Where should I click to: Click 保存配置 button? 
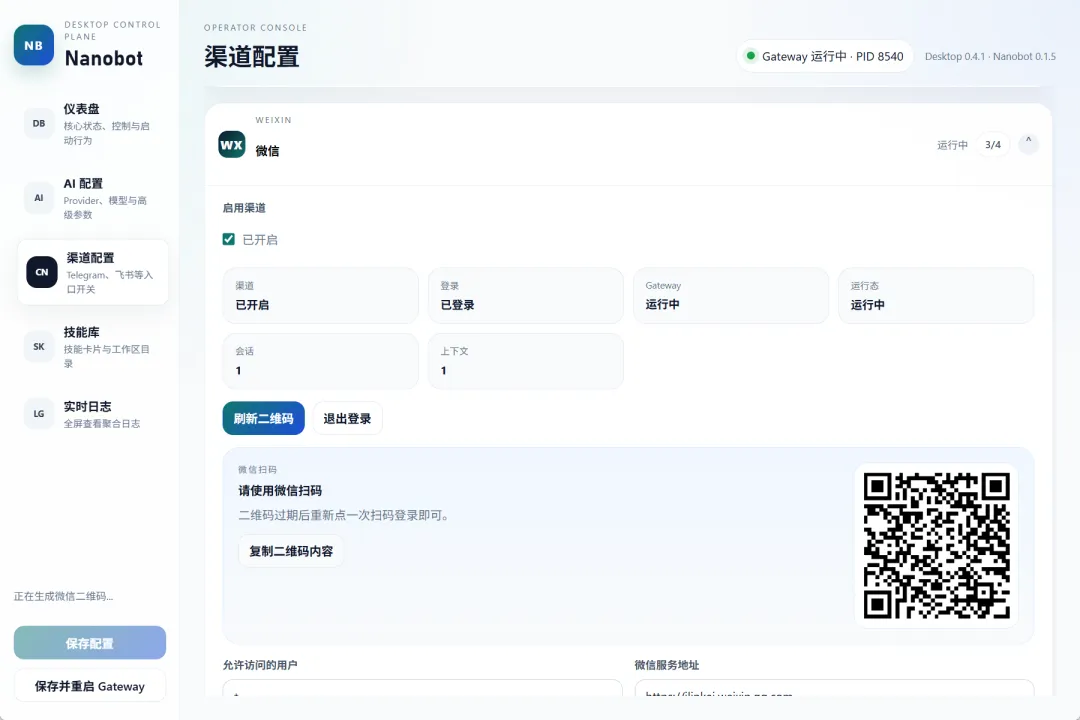point(90,643)
